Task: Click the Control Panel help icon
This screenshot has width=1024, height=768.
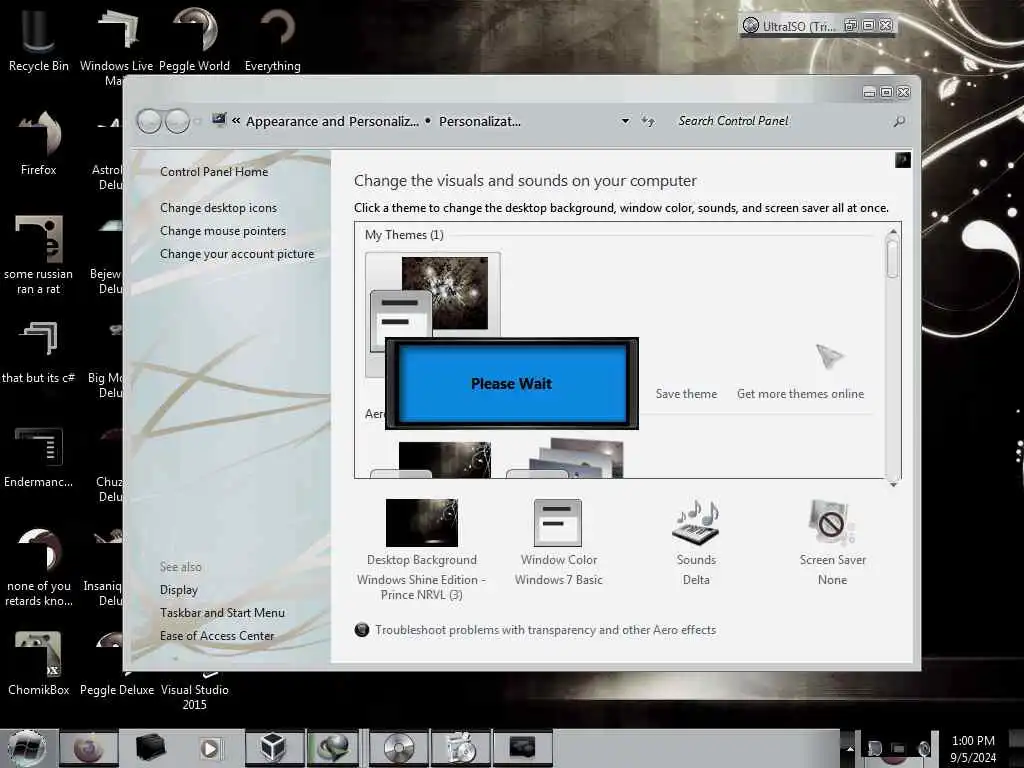Action: (903, 160)
